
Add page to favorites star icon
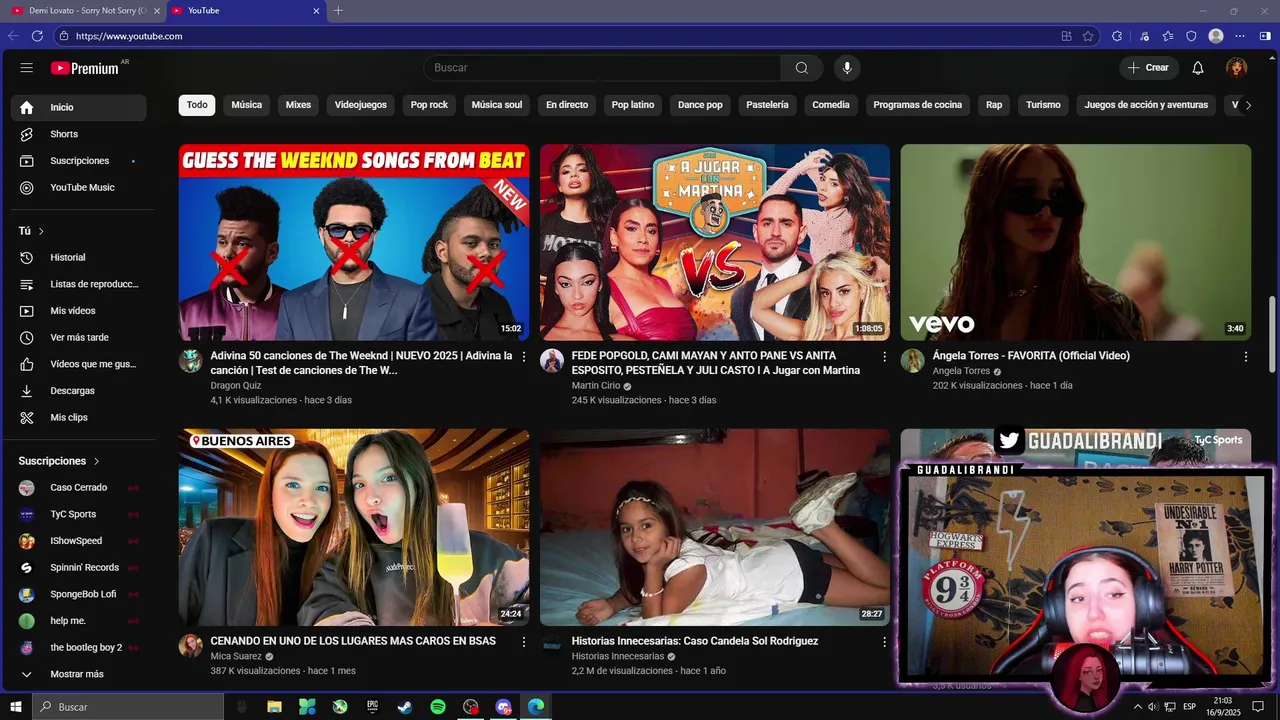(x=1088, y=36)
